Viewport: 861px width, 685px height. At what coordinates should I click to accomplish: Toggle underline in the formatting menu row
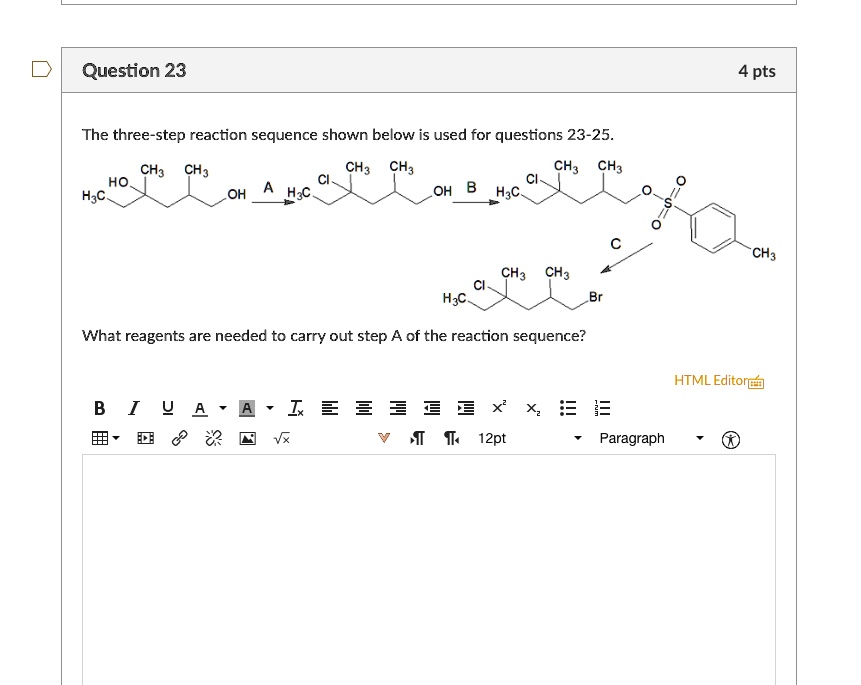pos(166,407)
